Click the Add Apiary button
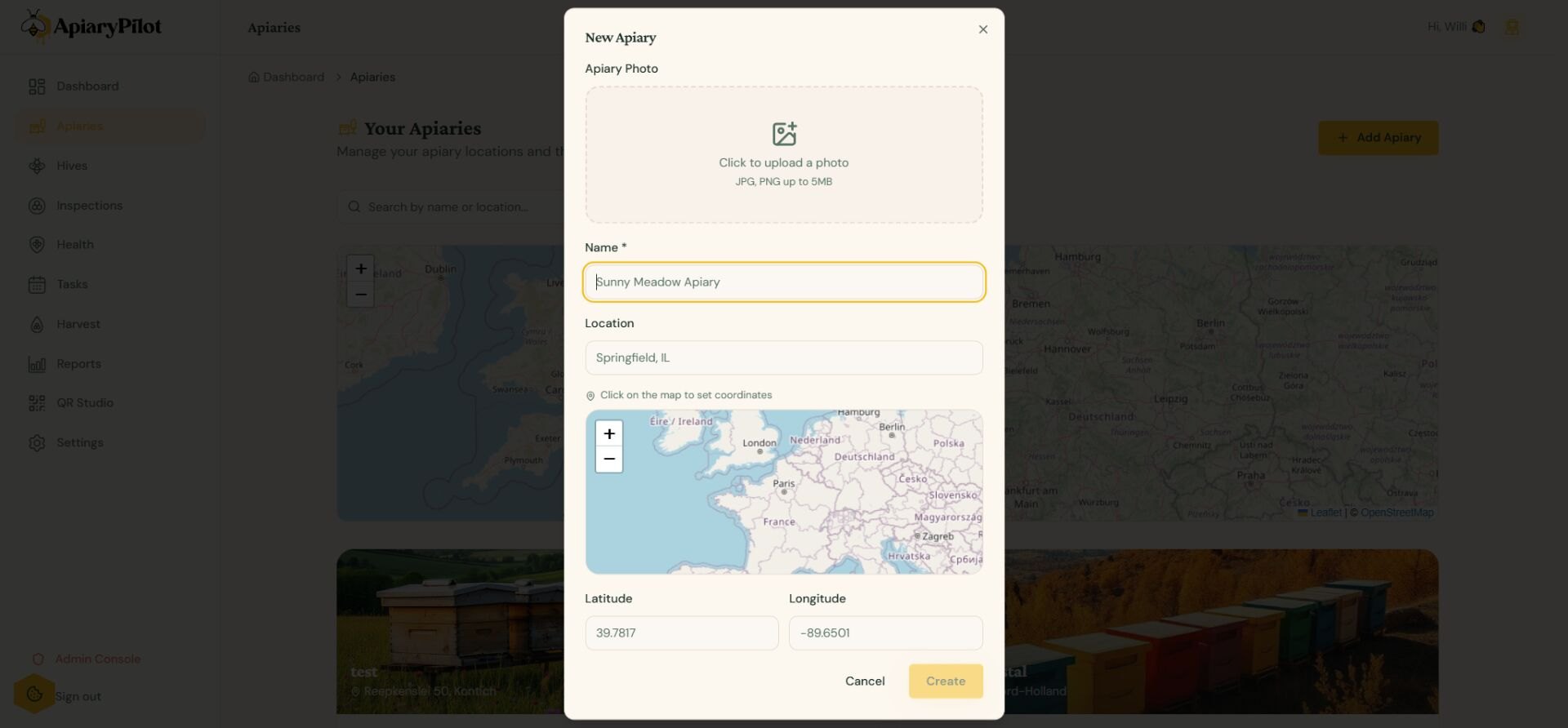Image resolution: width=1568 pixels, height=728 pixels. [1379, 138]
